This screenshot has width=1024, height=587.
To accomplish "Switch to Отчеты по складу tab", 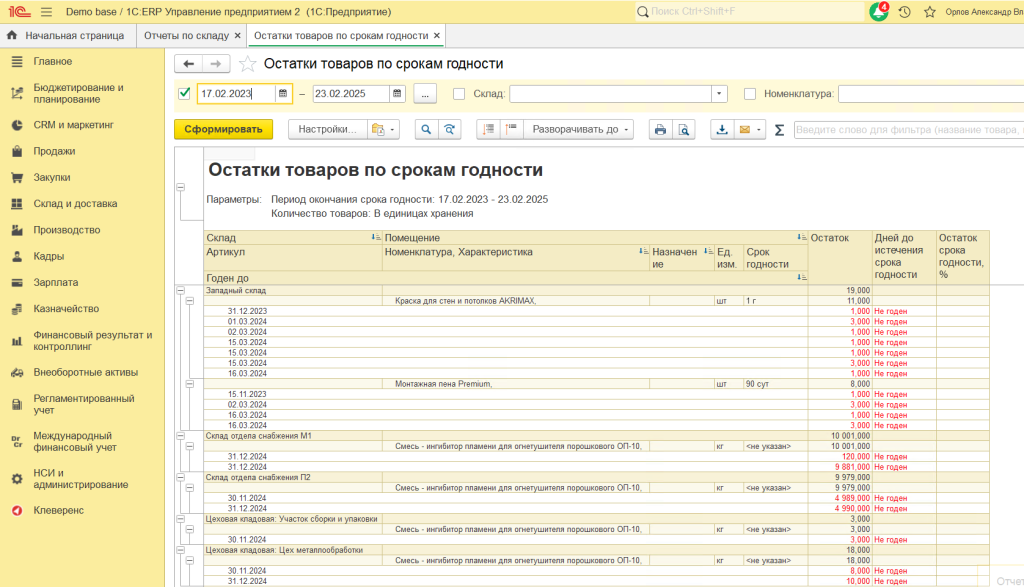I will point(186,35).
